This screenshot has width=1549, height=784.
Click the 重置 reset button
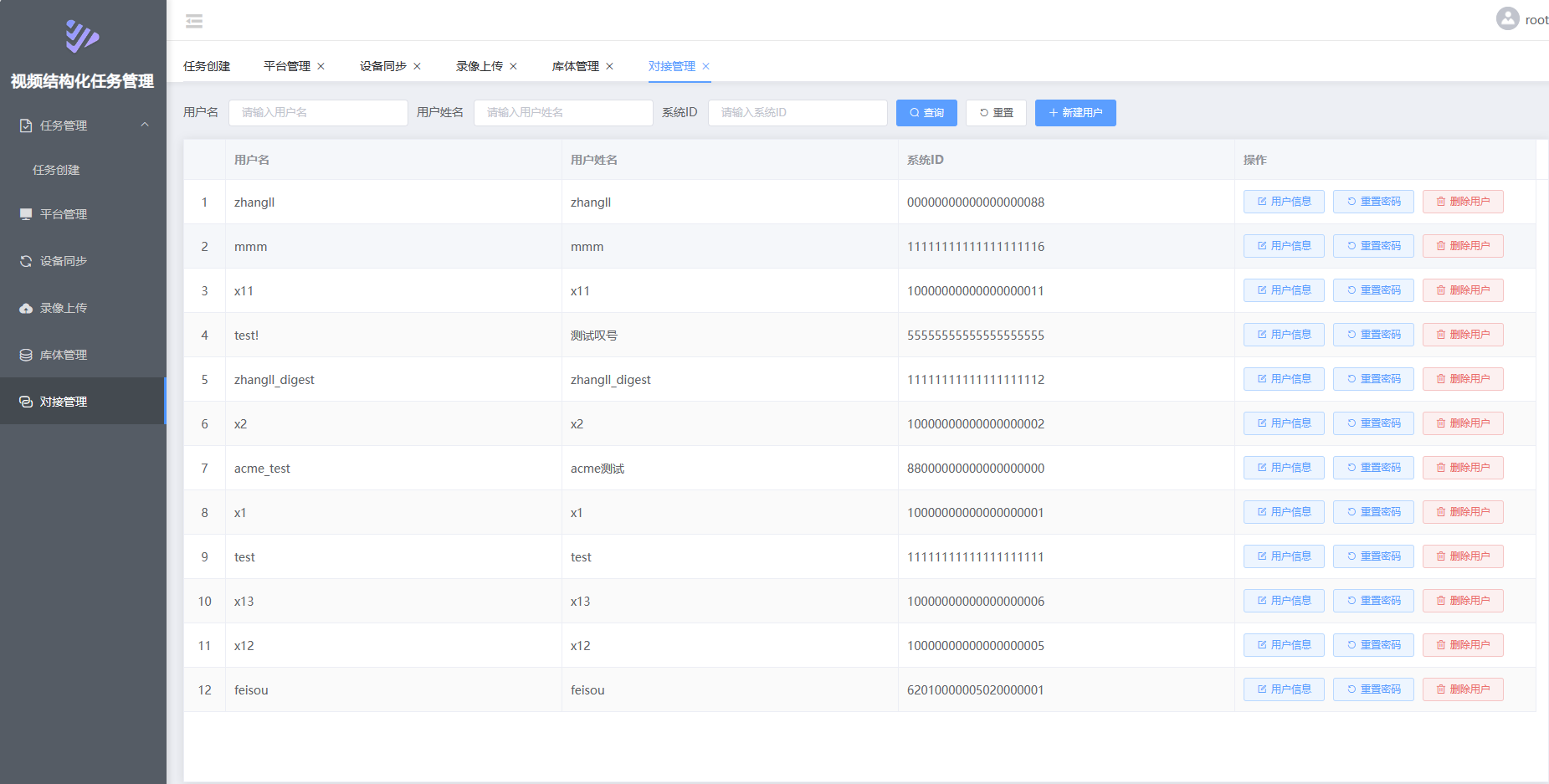(996, 113)
